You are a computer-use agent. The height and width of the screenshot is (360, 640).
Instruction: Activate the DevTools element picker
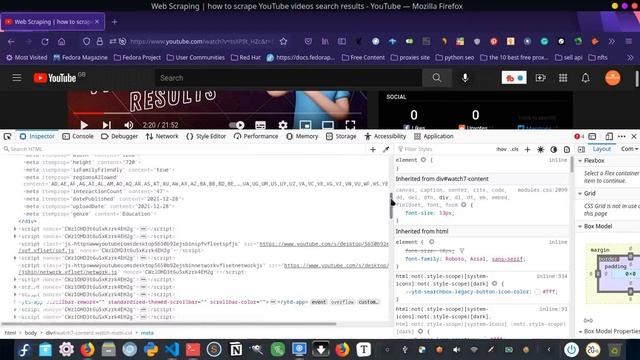pyautogui.click(x=7, y=136)
